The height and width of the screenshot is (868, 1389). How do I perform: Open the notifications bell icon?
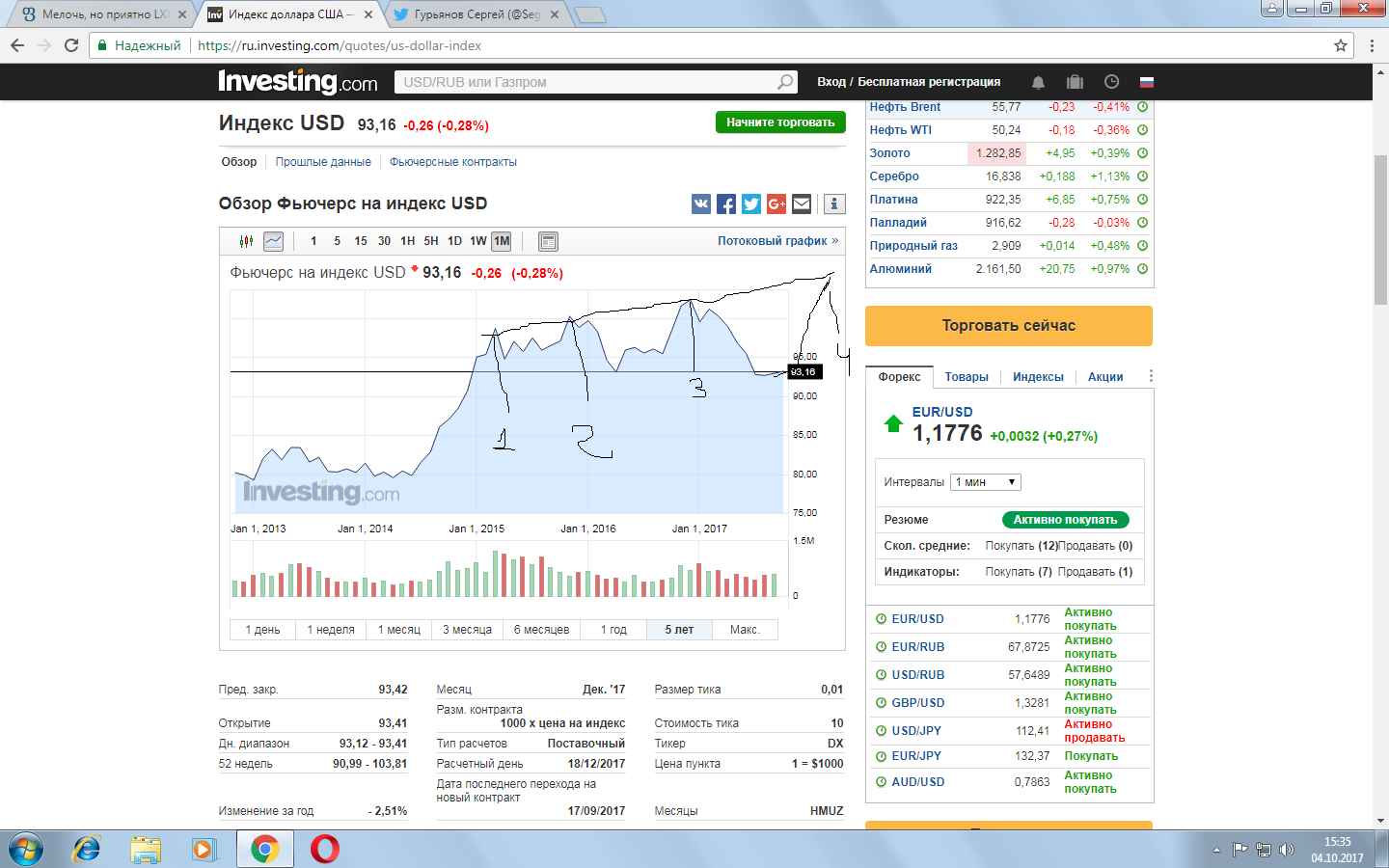coord(1038,82)
